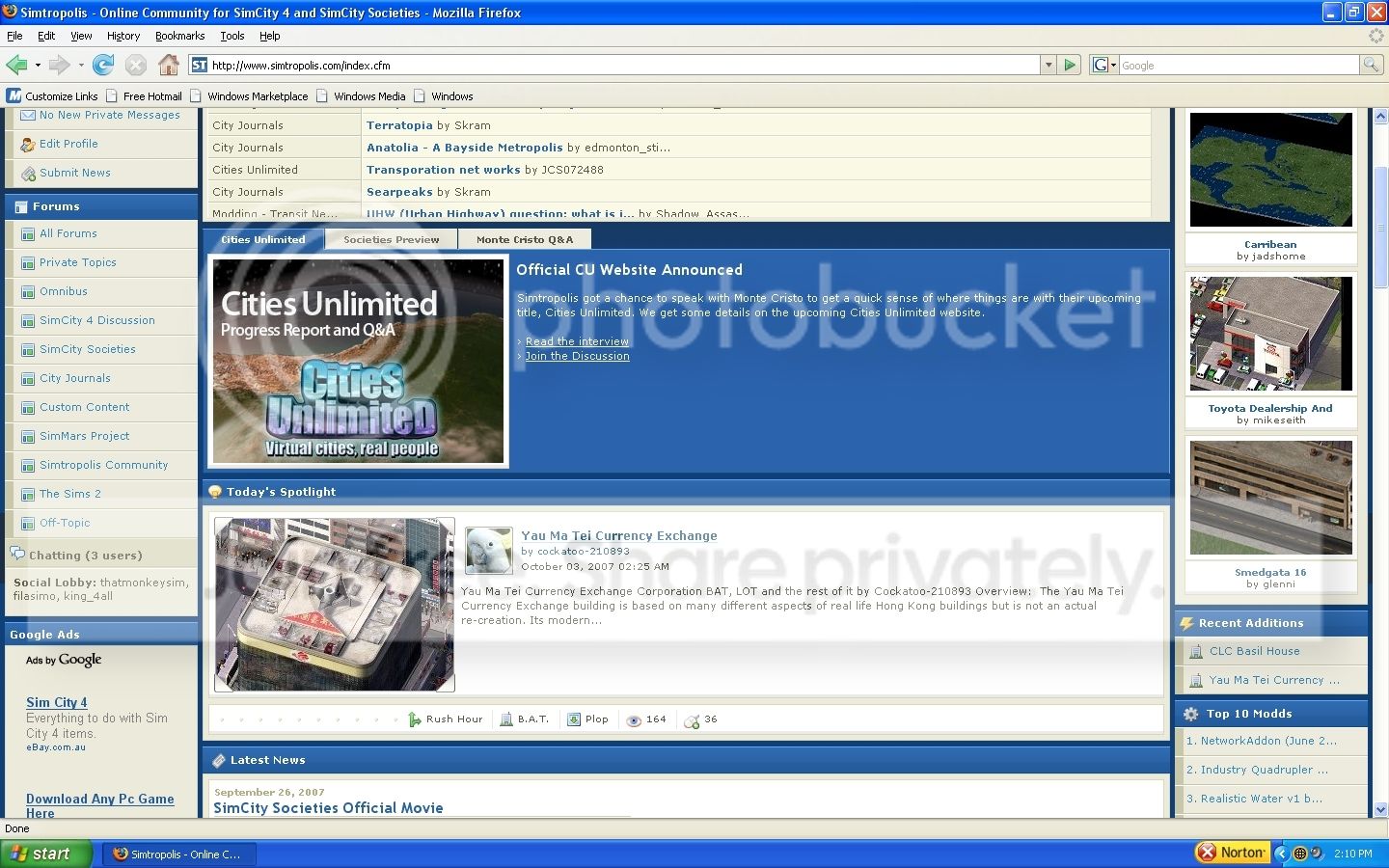This screenshot has width=1389, height=868.
Task: Open the Toyota Dealership thumbnail image
Action: (x=1270, y=334)
